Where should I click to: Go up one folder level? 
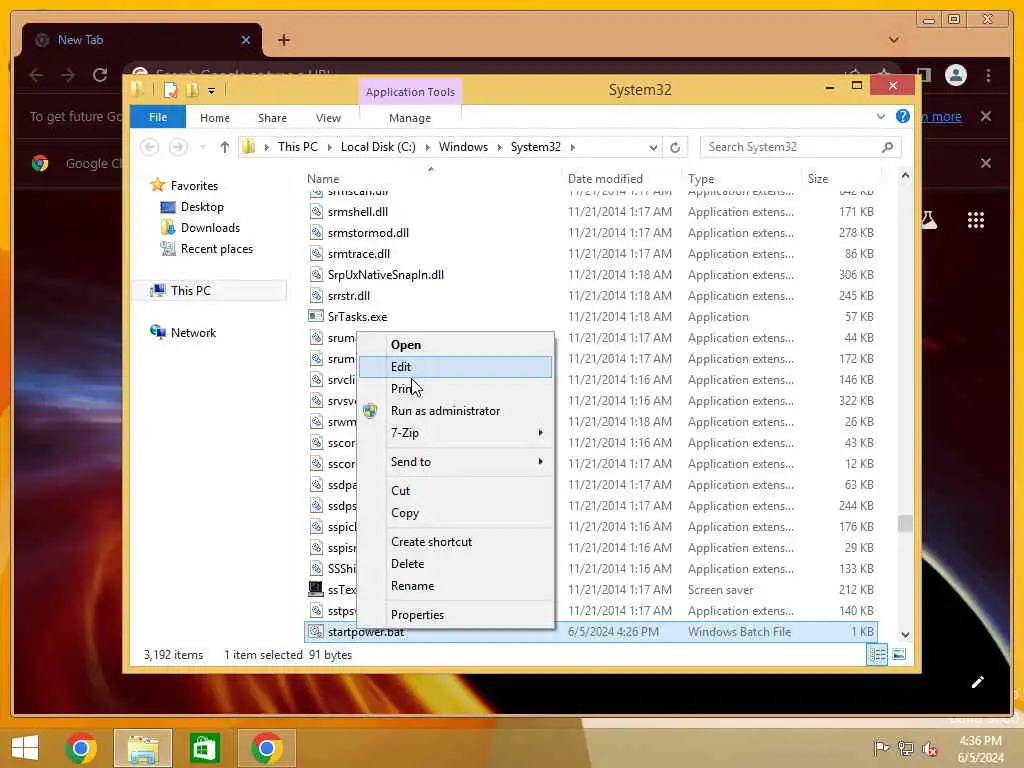[x=225, y=147]
